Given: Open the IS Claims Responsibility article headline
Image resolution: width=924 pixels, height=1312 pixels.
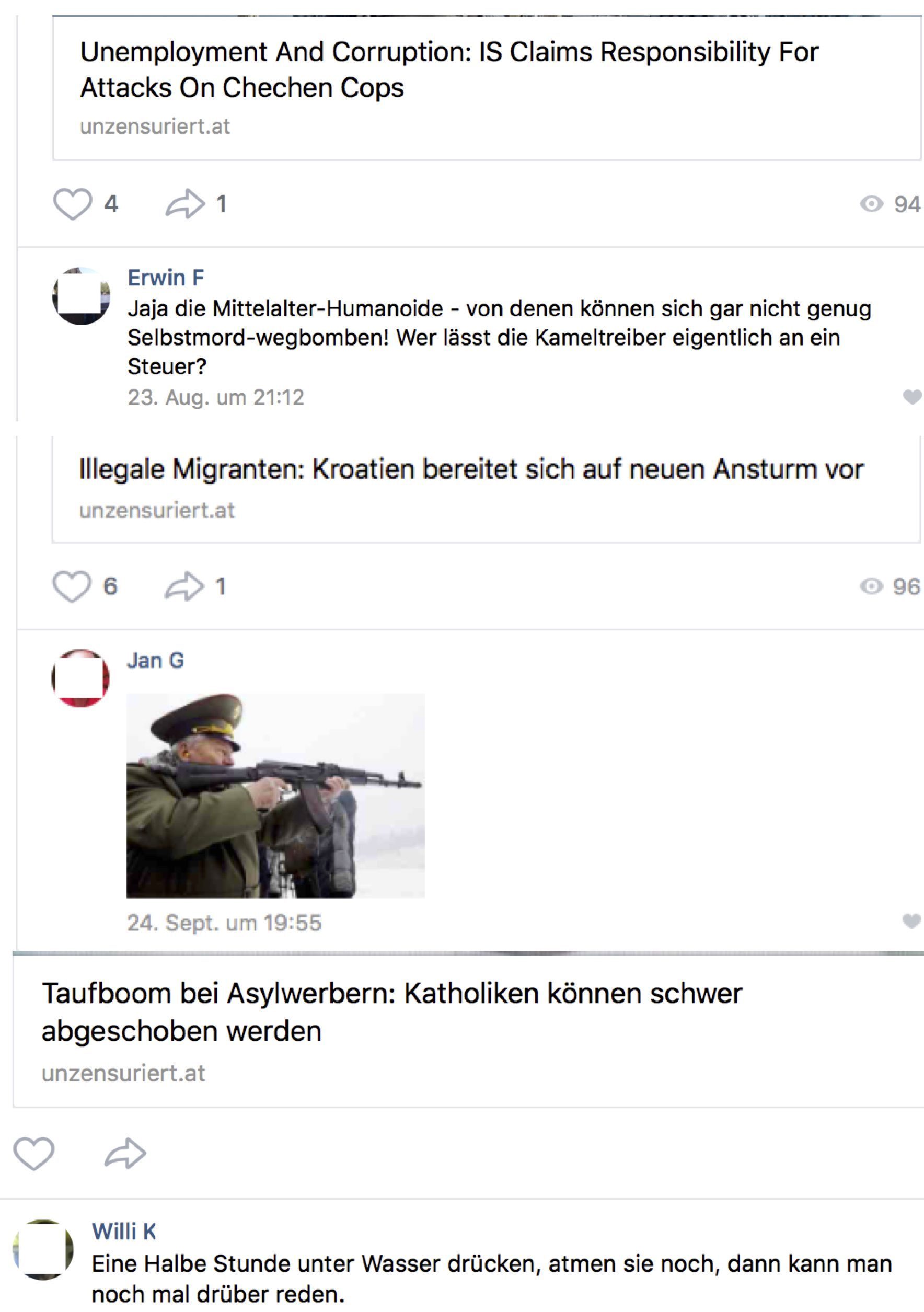Looking at the screenshot, I should coord(449,70).
